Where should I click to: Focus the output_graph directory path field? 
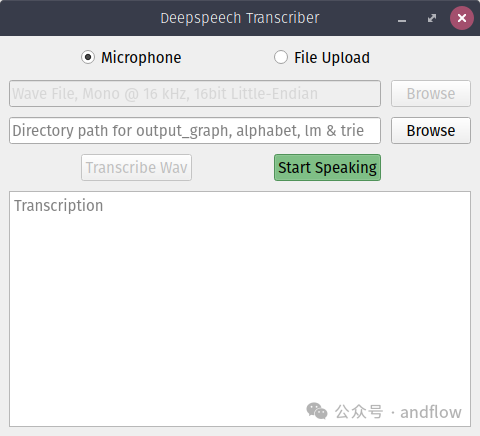(x=195, y=130)
